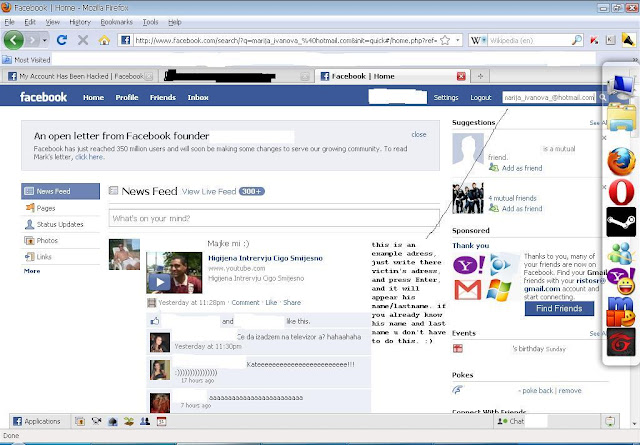Close the Facebook | Home tab

click(x=461, y=76)
